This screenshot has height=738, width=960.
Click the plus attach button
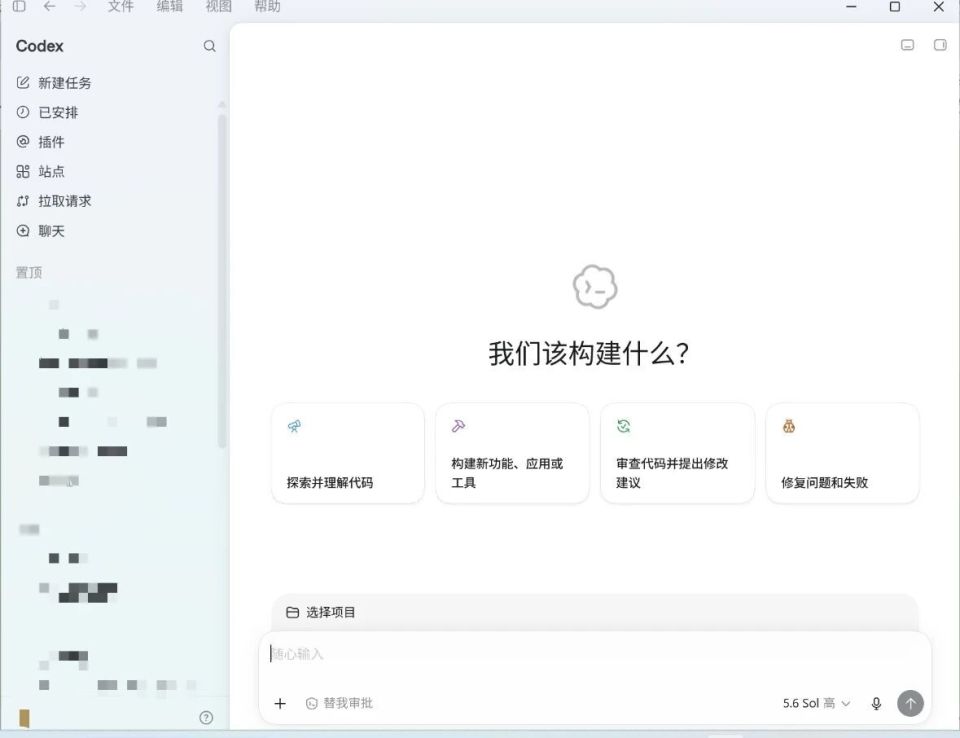280,703
